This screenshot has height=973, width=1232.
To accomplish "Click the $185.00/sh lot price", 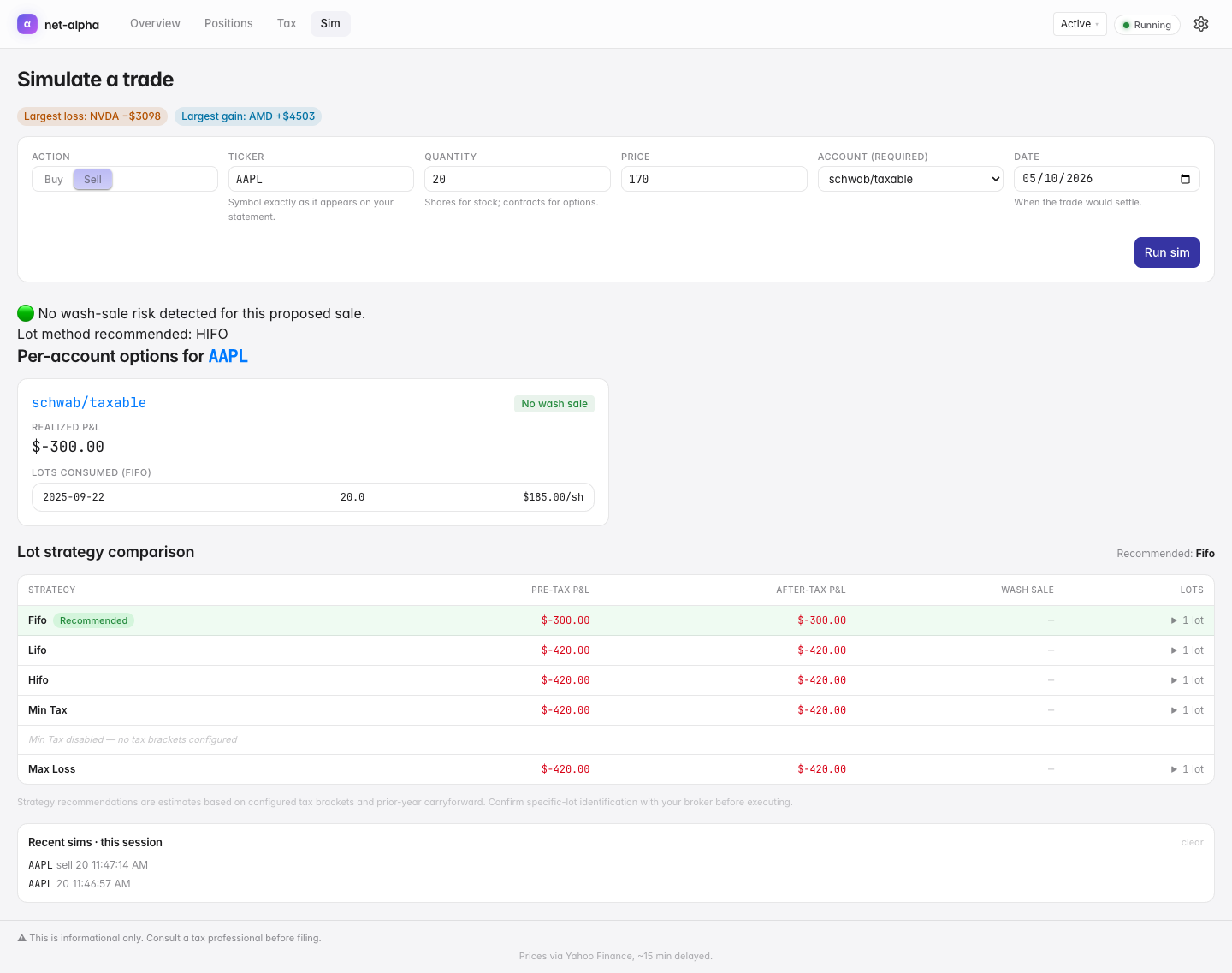I will 554,497.
